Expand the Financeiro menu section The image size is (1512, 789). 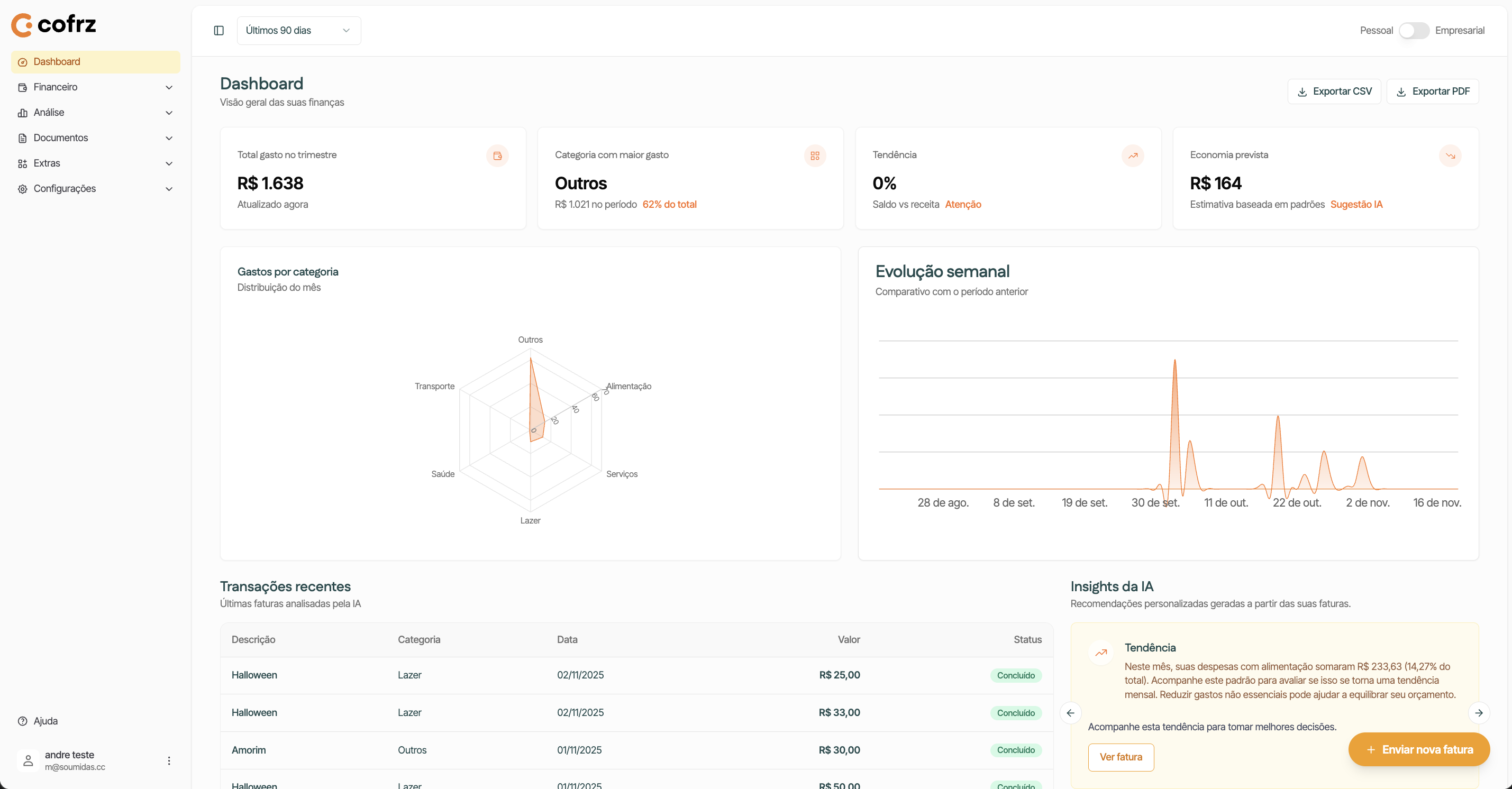point(95,87)
